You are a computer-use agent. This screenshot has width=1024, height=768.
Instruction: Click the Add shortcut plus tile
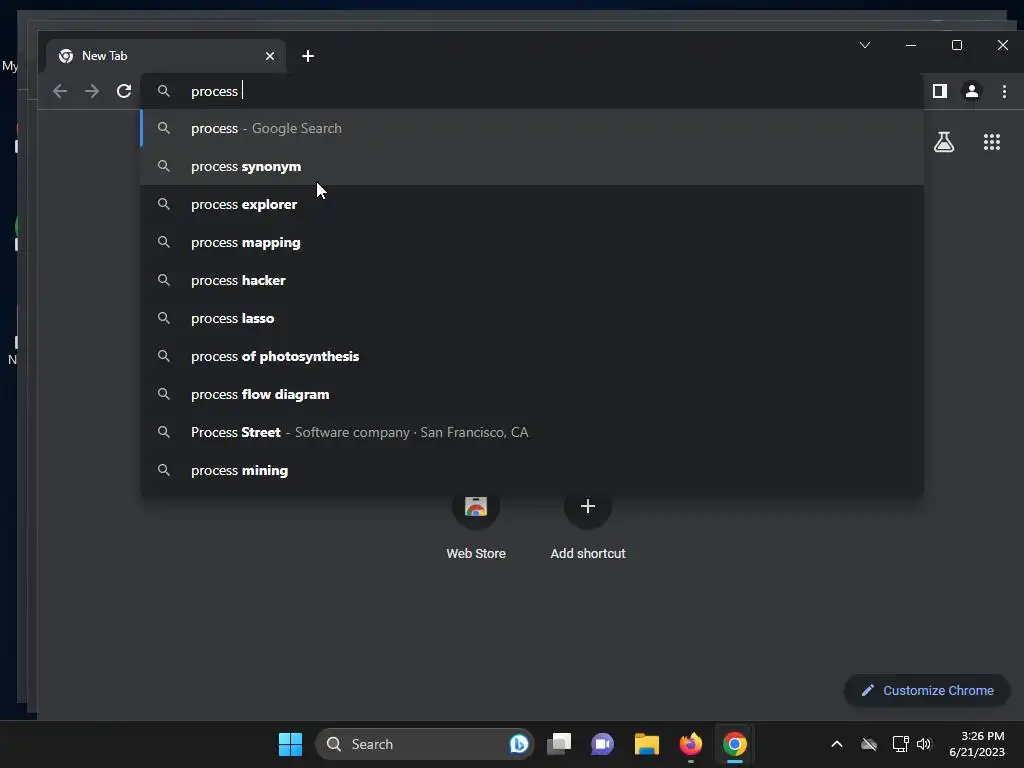click(x=588, y=526)
